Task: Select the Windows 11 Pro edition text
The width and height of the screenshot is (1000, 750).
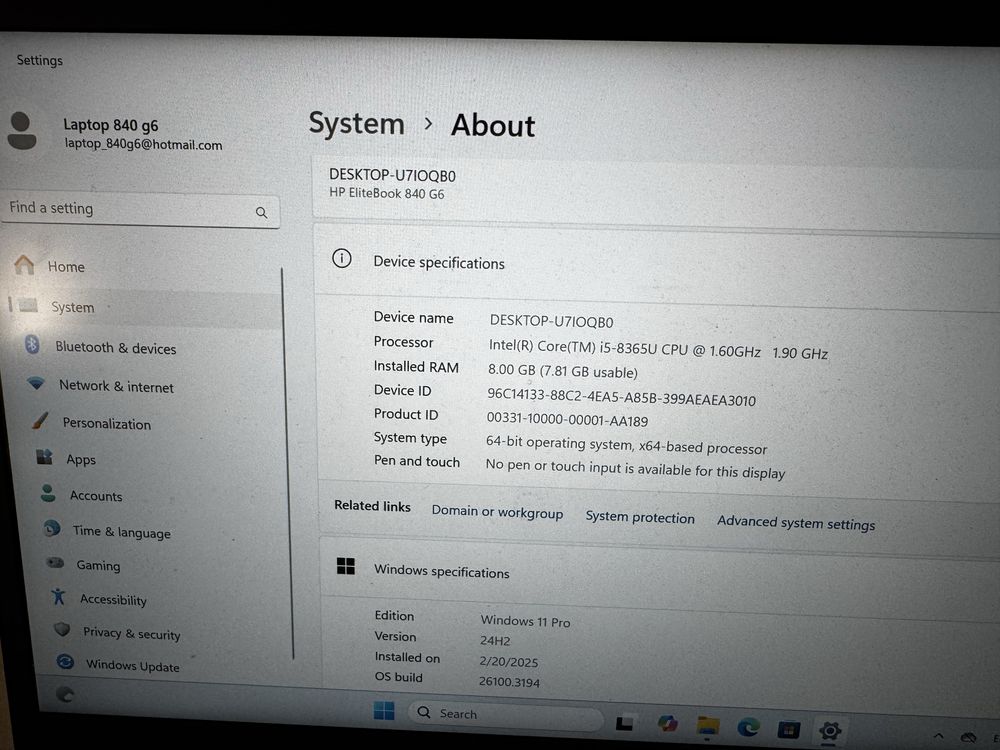Action: coord(526,621)
